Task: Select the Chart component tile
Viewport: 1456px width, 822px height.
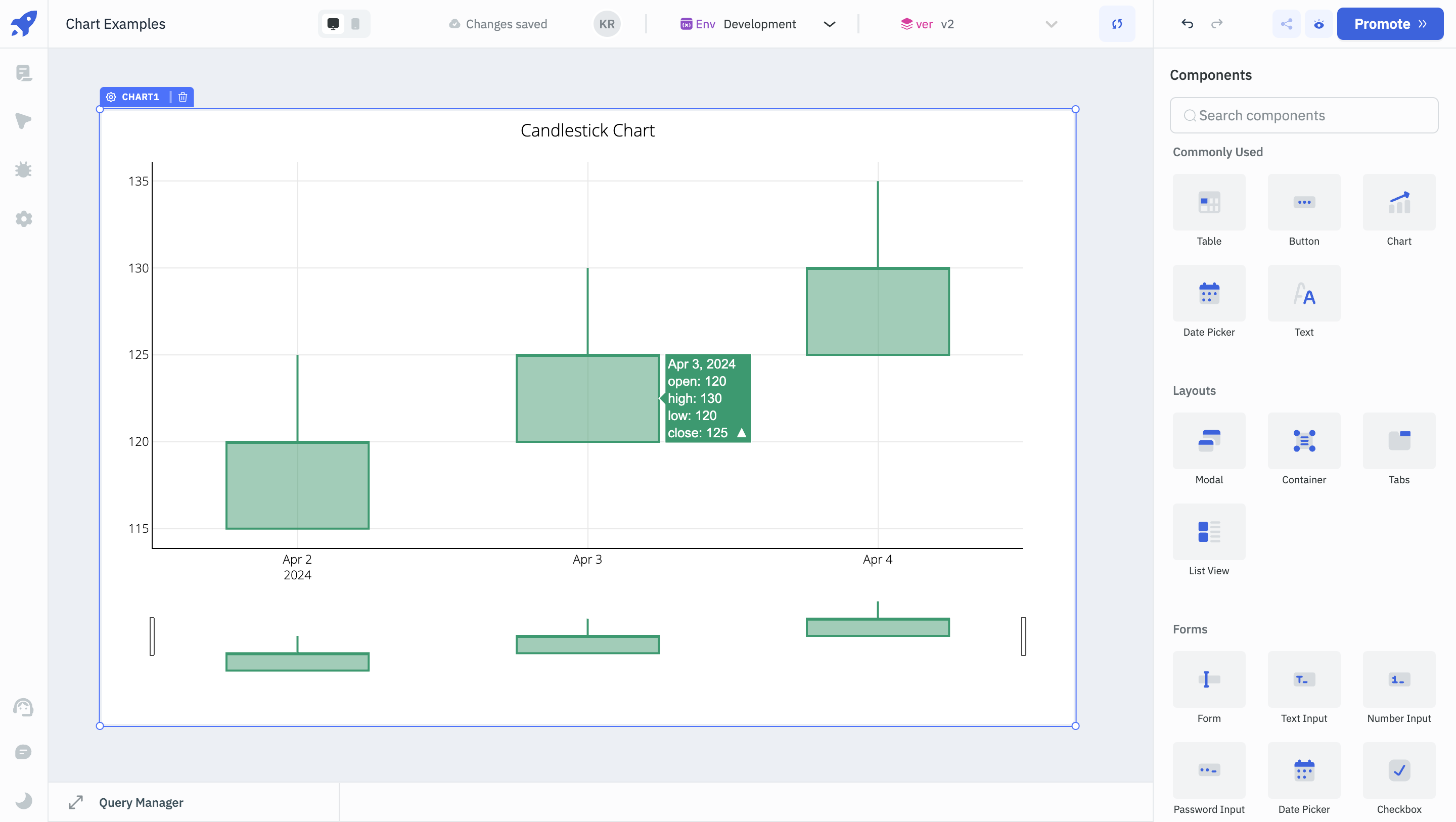Action: click(1398, 202)
